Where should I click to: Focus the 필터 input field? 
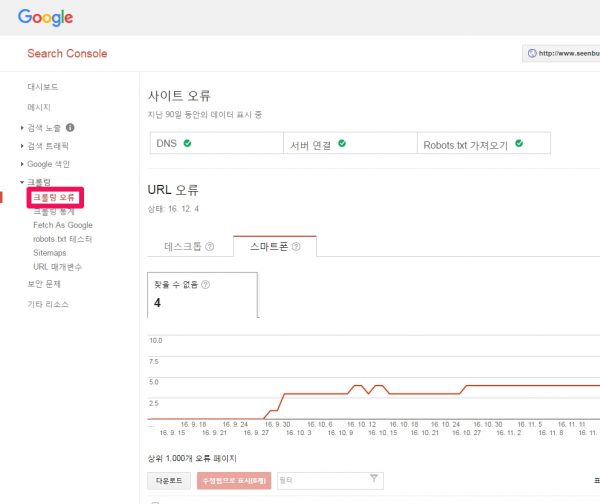[330, 481]
